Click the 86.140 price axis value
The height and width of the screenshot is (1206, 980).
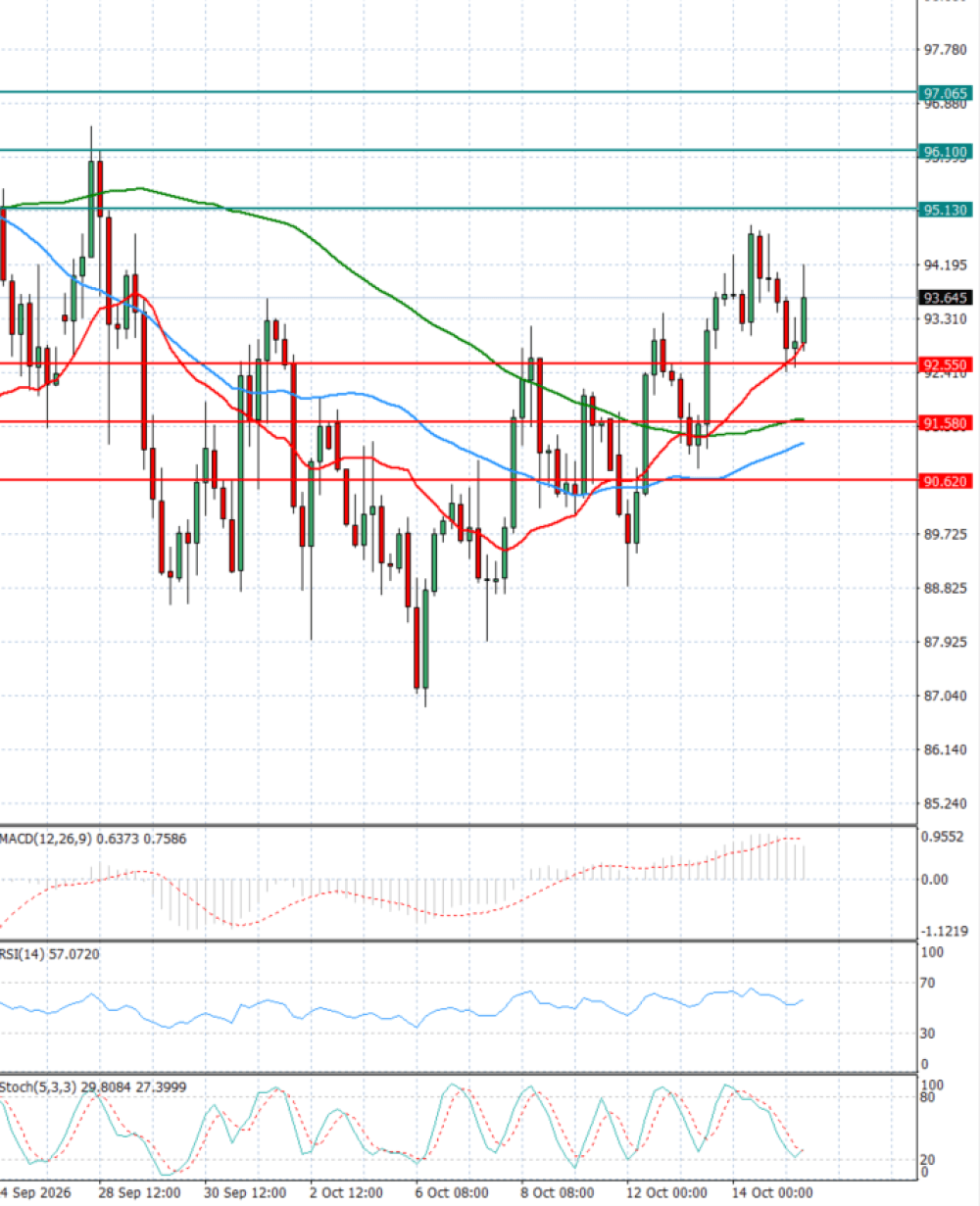(947, 749)
